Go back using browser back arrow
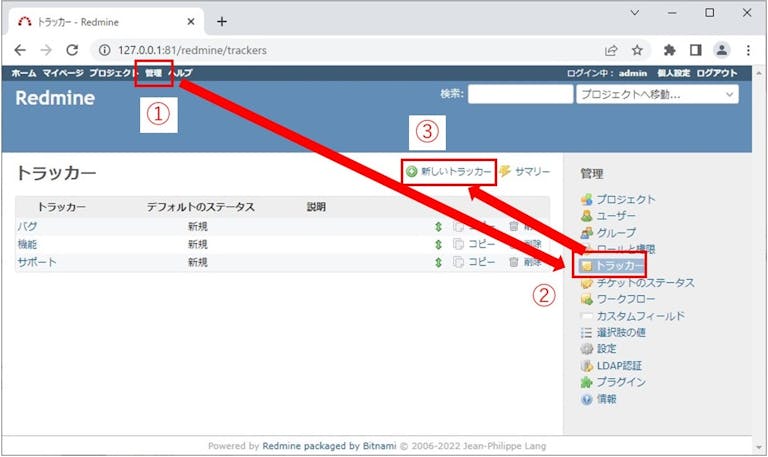Screen dimensions: 768x457 click(x=20, y=50)
